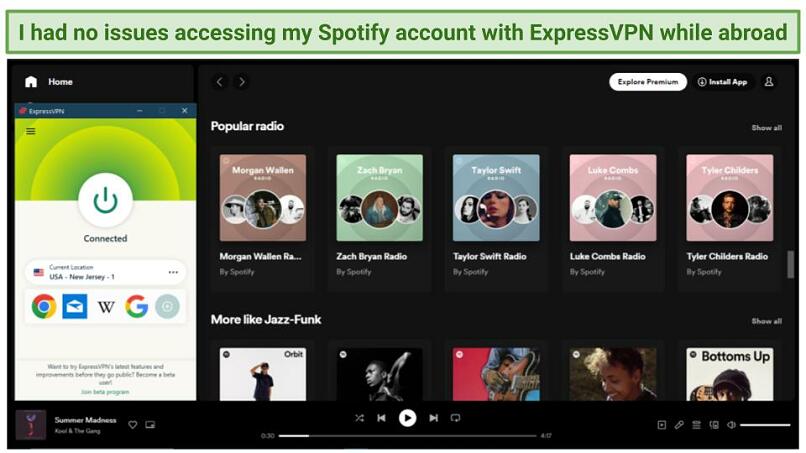Play the current song

point(408,418)
